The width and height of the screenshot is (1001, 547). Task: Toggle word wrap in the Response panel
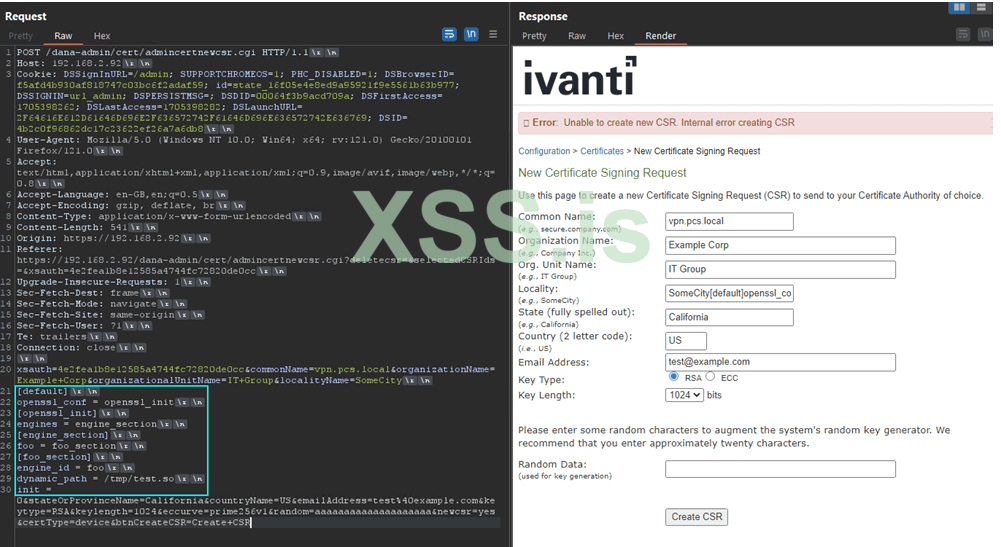coord(963,34)
